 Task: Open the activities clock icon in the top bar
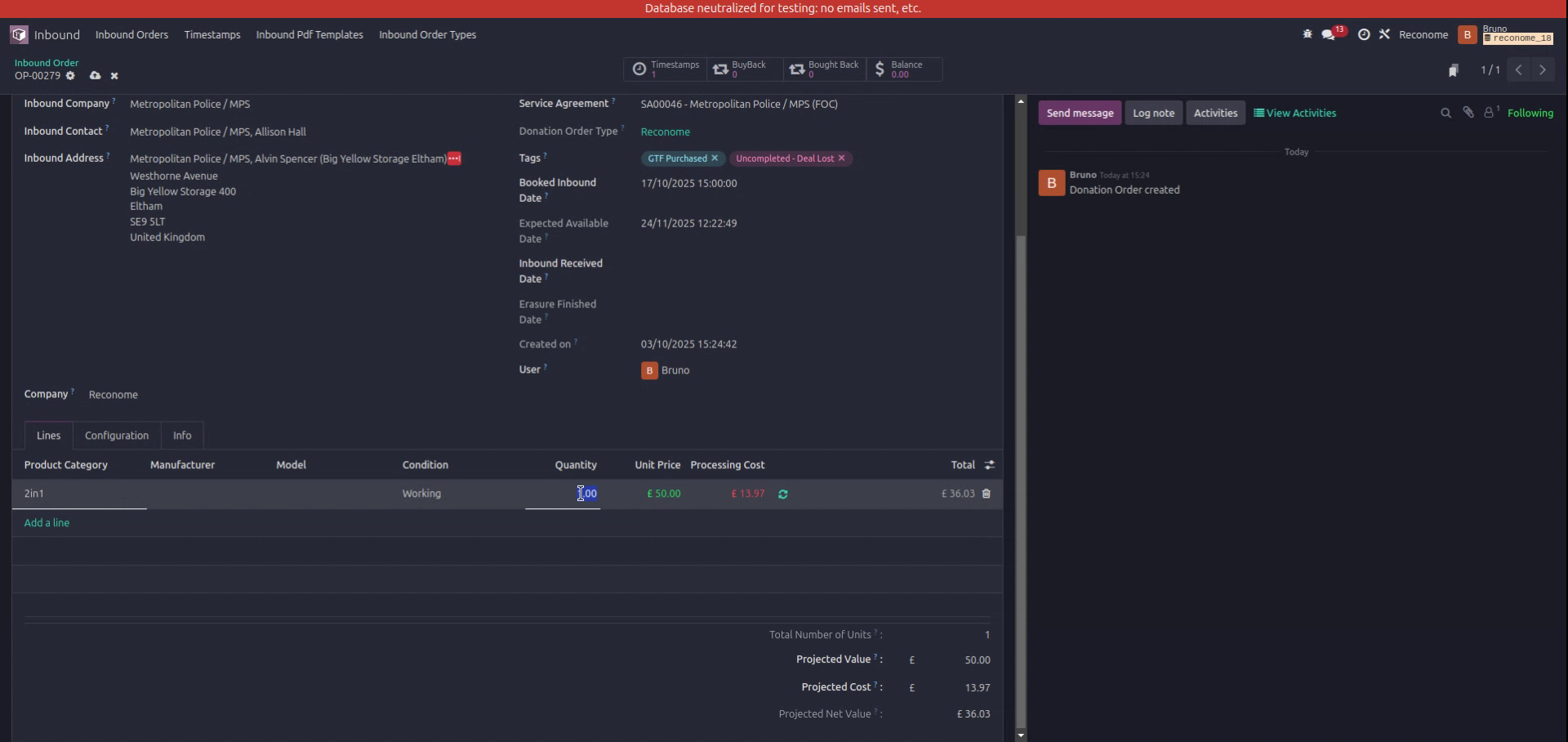click(x=1364, y=34)
